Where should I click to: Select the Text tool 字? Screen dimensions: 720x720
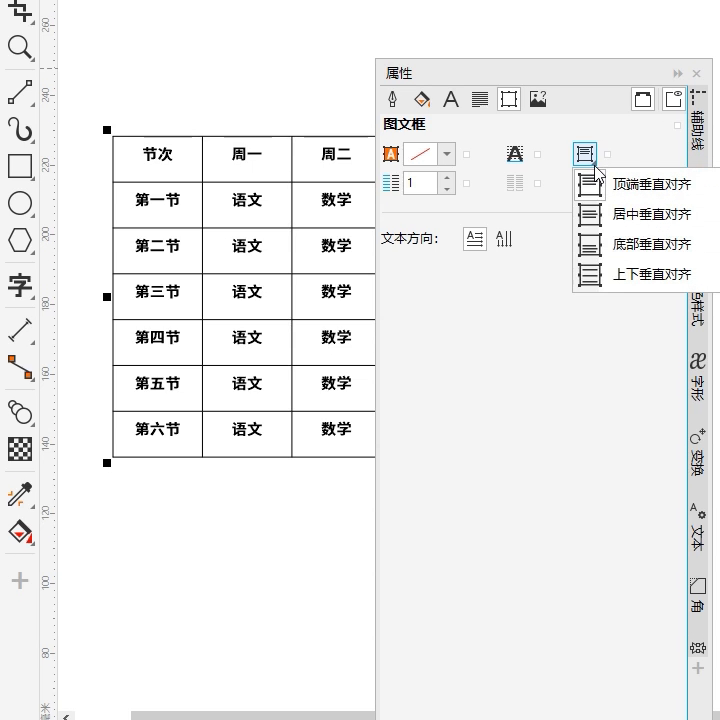pos(20,285)
